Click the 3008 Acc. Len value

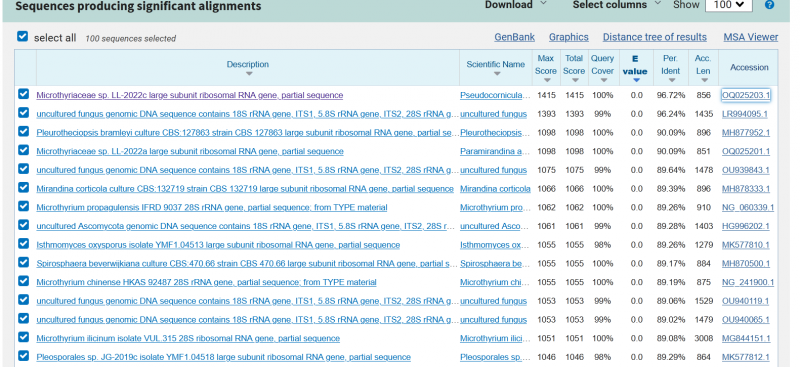[x=703, y=338]
